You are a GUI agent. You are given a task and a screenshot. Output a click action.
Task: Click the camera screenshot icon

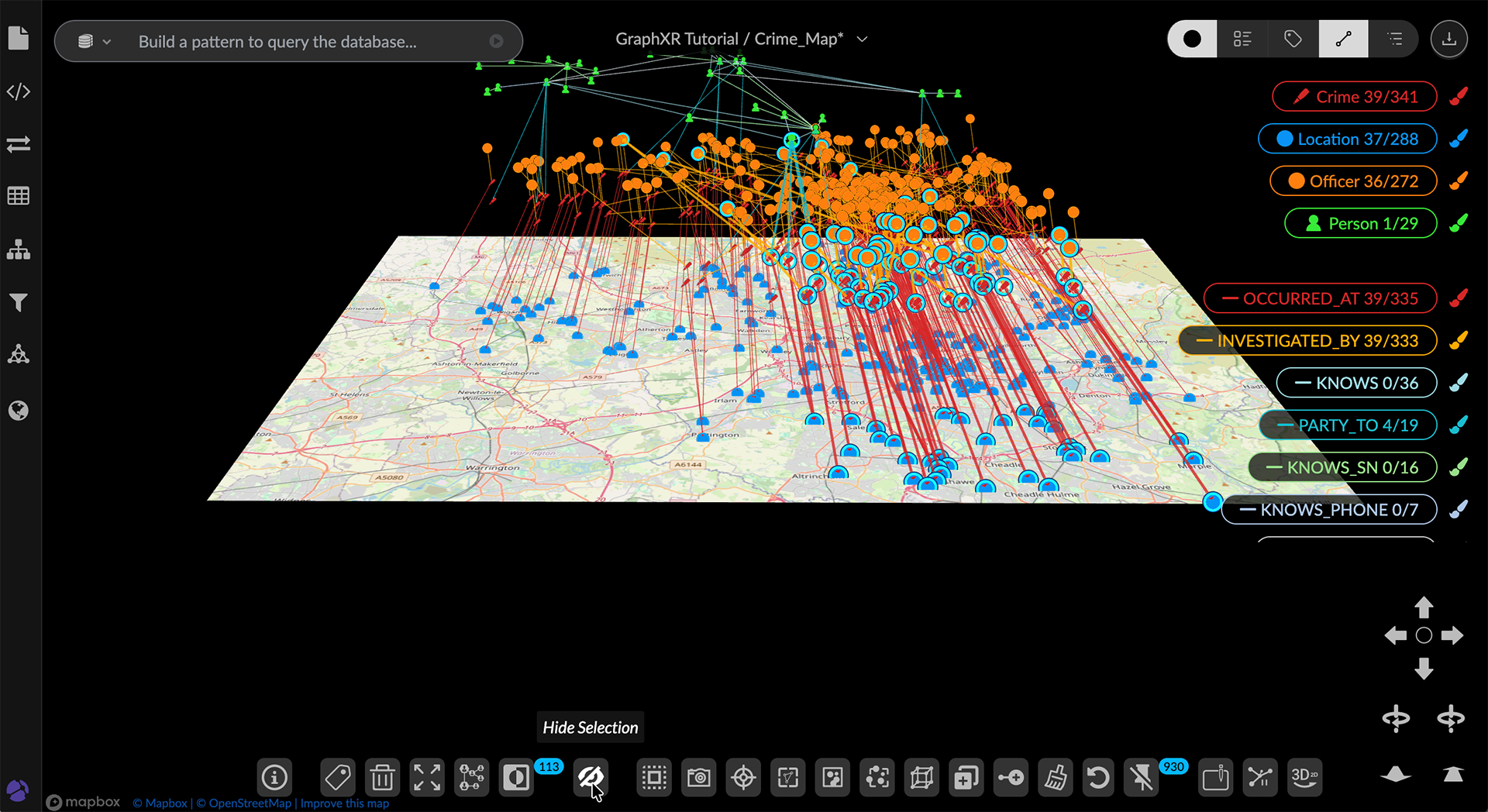coord(699,777)
